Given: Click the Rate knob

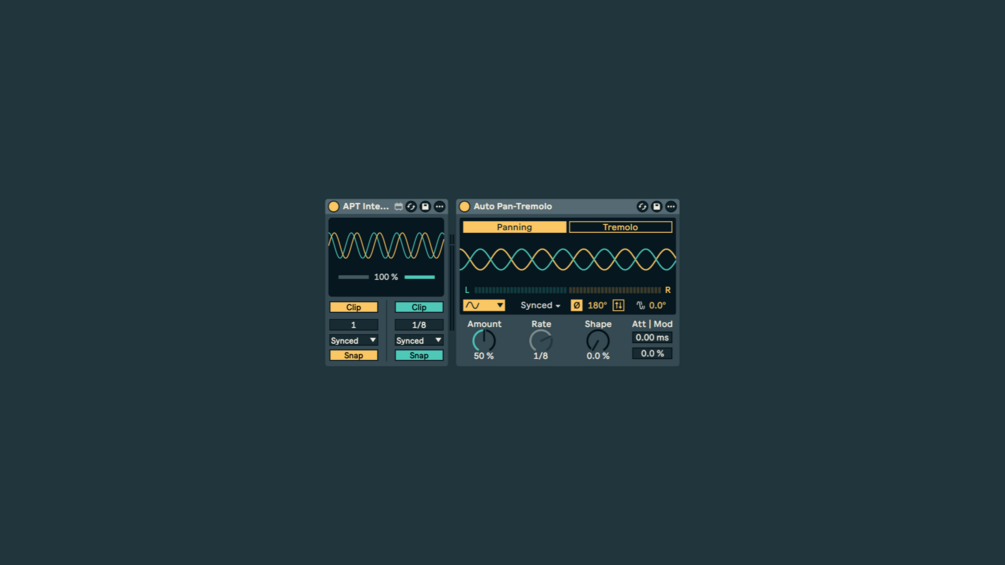Looking at the screenshot, I should (x=541, y=341).
